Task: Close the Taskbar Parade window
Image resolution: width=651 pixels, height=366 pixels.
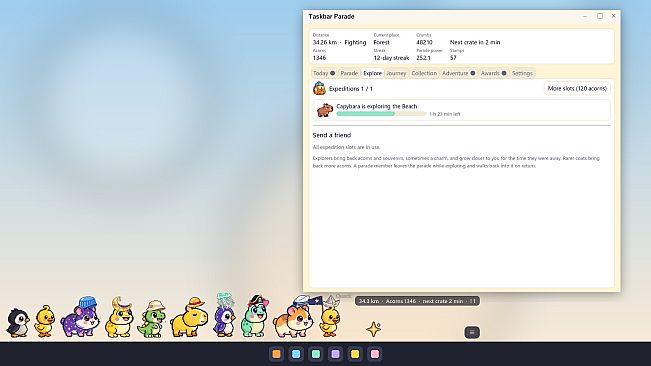Action: pyautogui.click(x=614, y=16)
